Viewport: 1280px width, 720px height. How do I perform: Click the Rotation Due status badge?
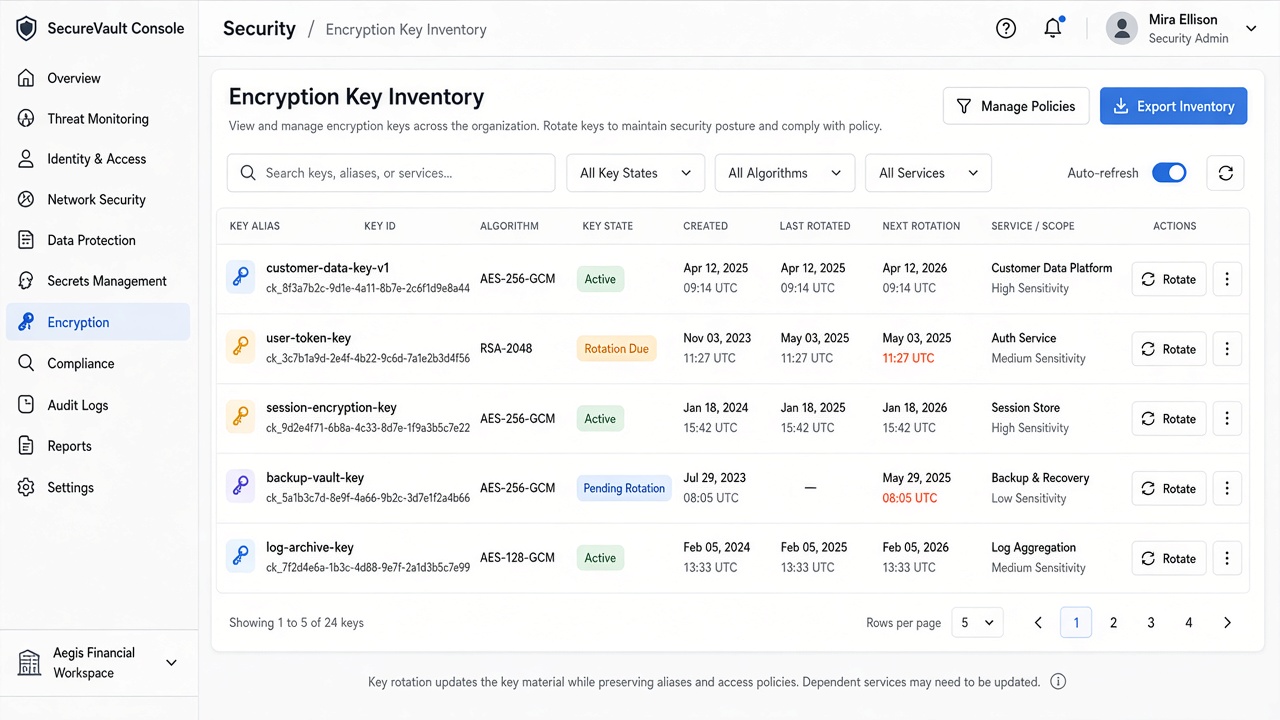coord(616,349)
